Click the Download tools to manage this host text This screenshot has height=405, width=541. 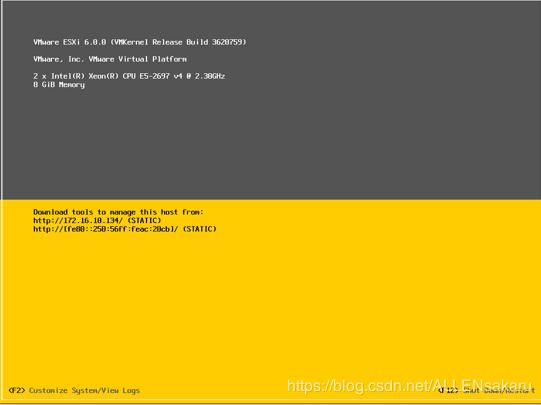click(118, 212)
